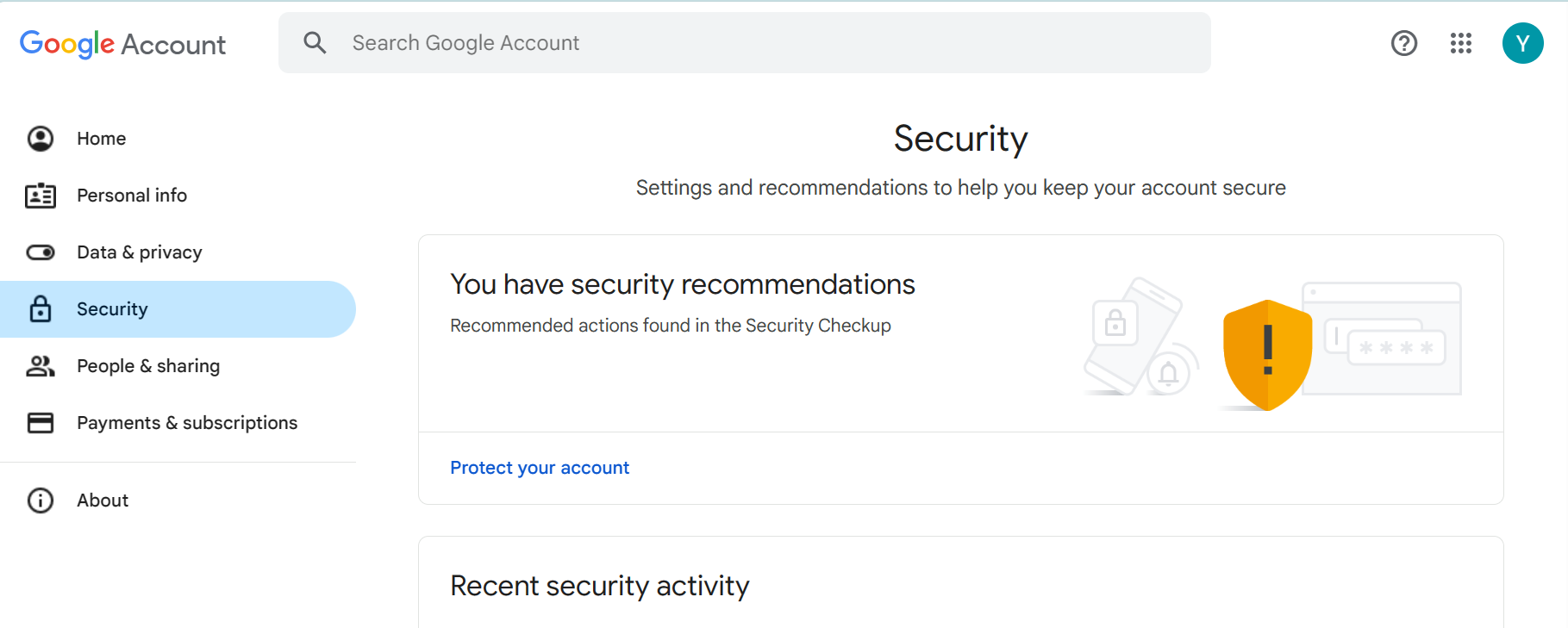
Task: Open People & sharing section
Action: pyautogui.click(x=148, y=366)
